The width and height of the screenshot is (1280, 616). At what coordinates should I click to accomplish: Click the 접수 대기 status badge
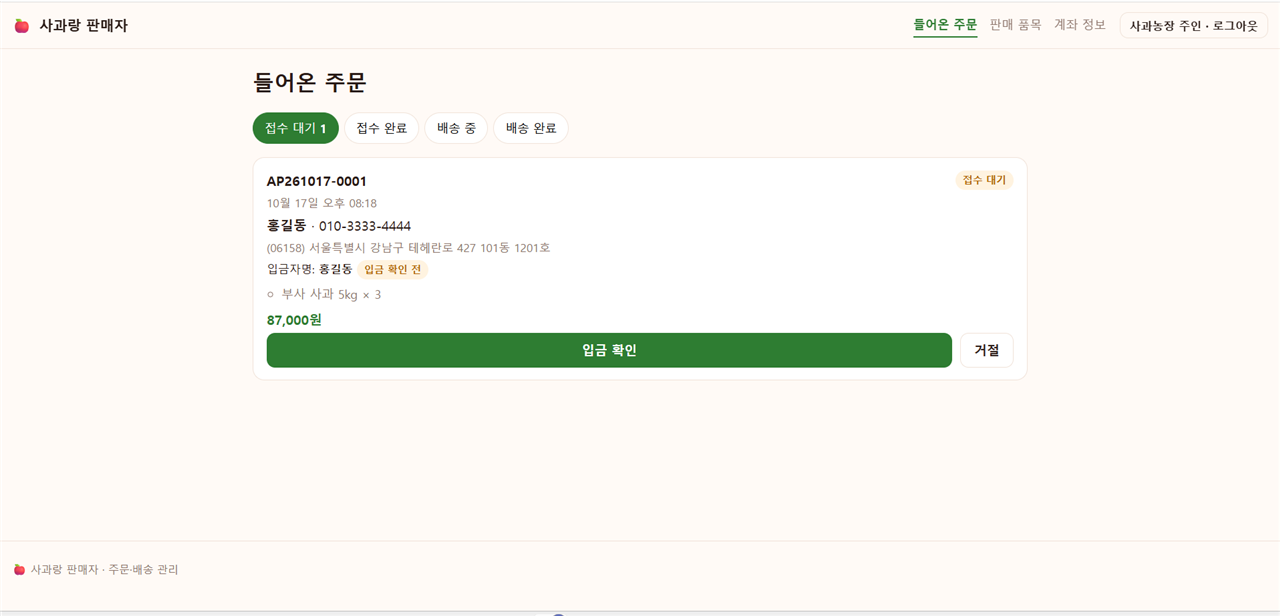(984, 180)
